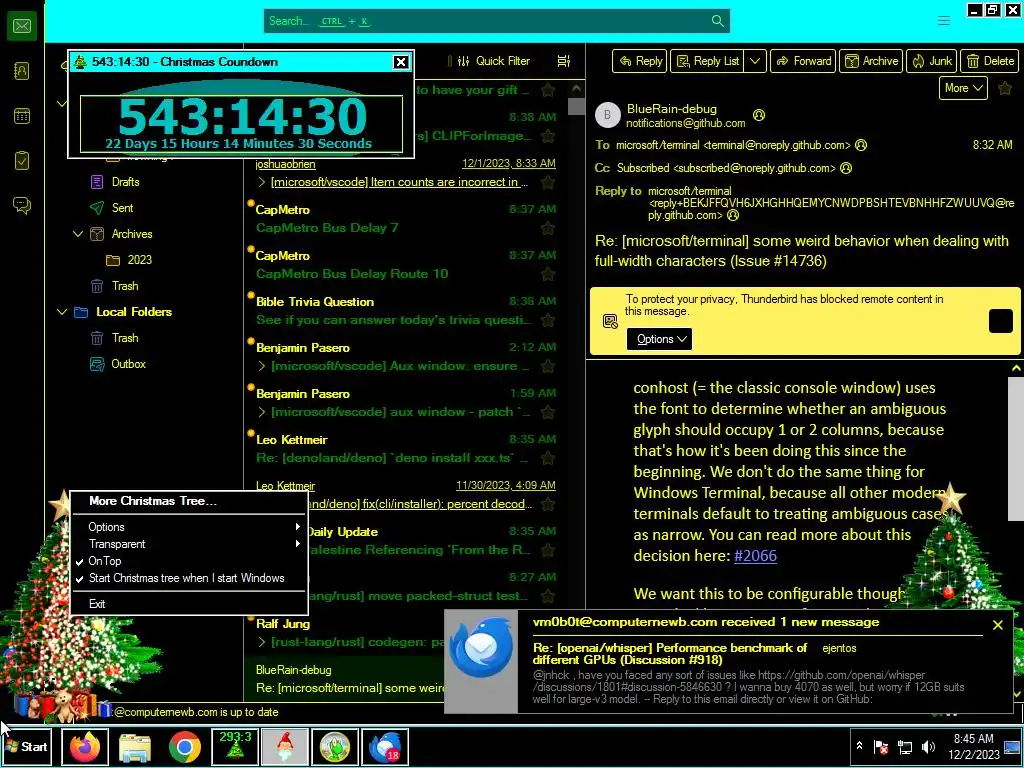Viewport: 1024px width, 768px height.
Task: Open remote content Options dropdown
Action: click(x=659, y=339)
